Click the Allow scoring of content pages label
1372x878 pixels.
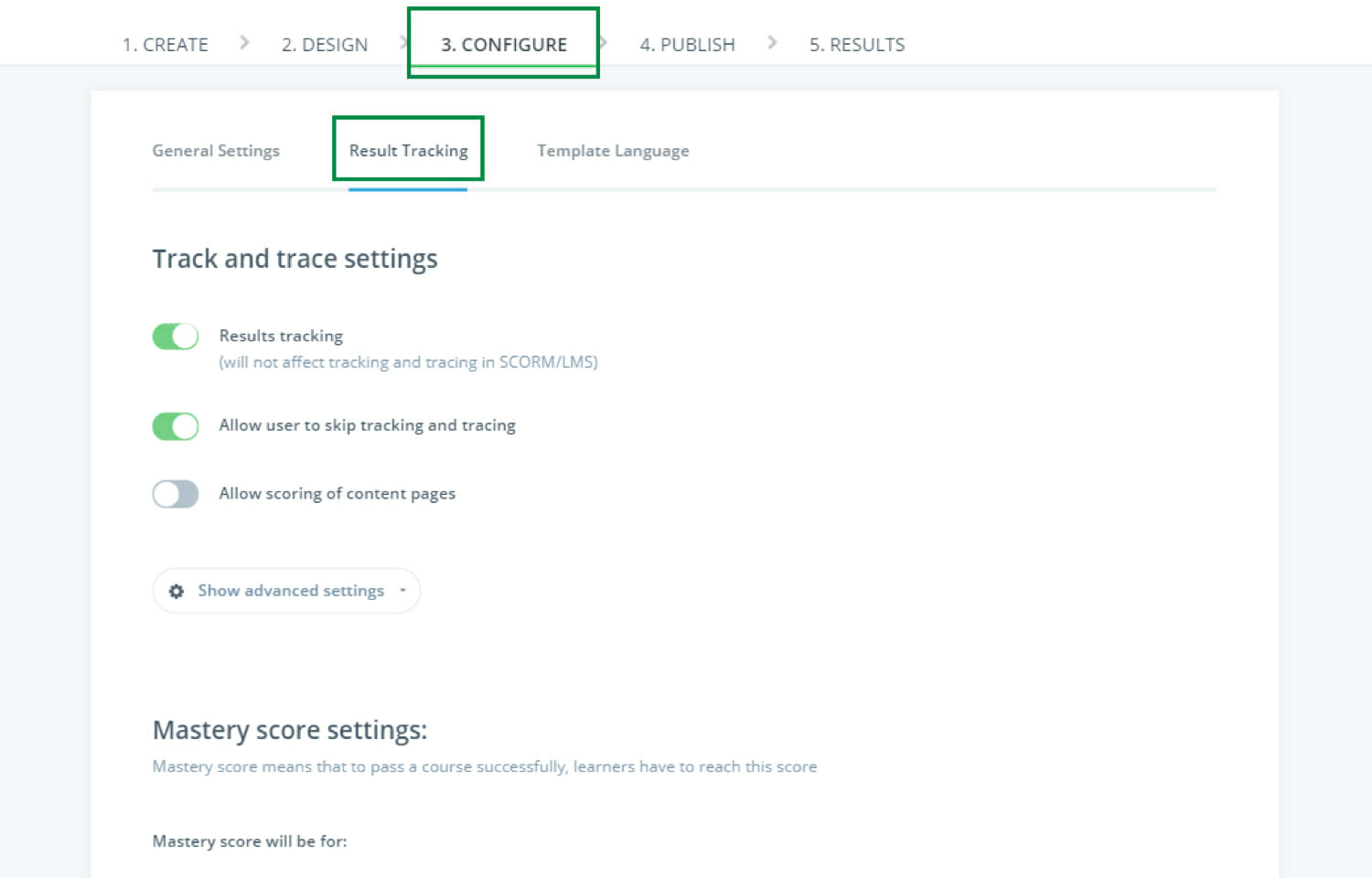[337, 494]
